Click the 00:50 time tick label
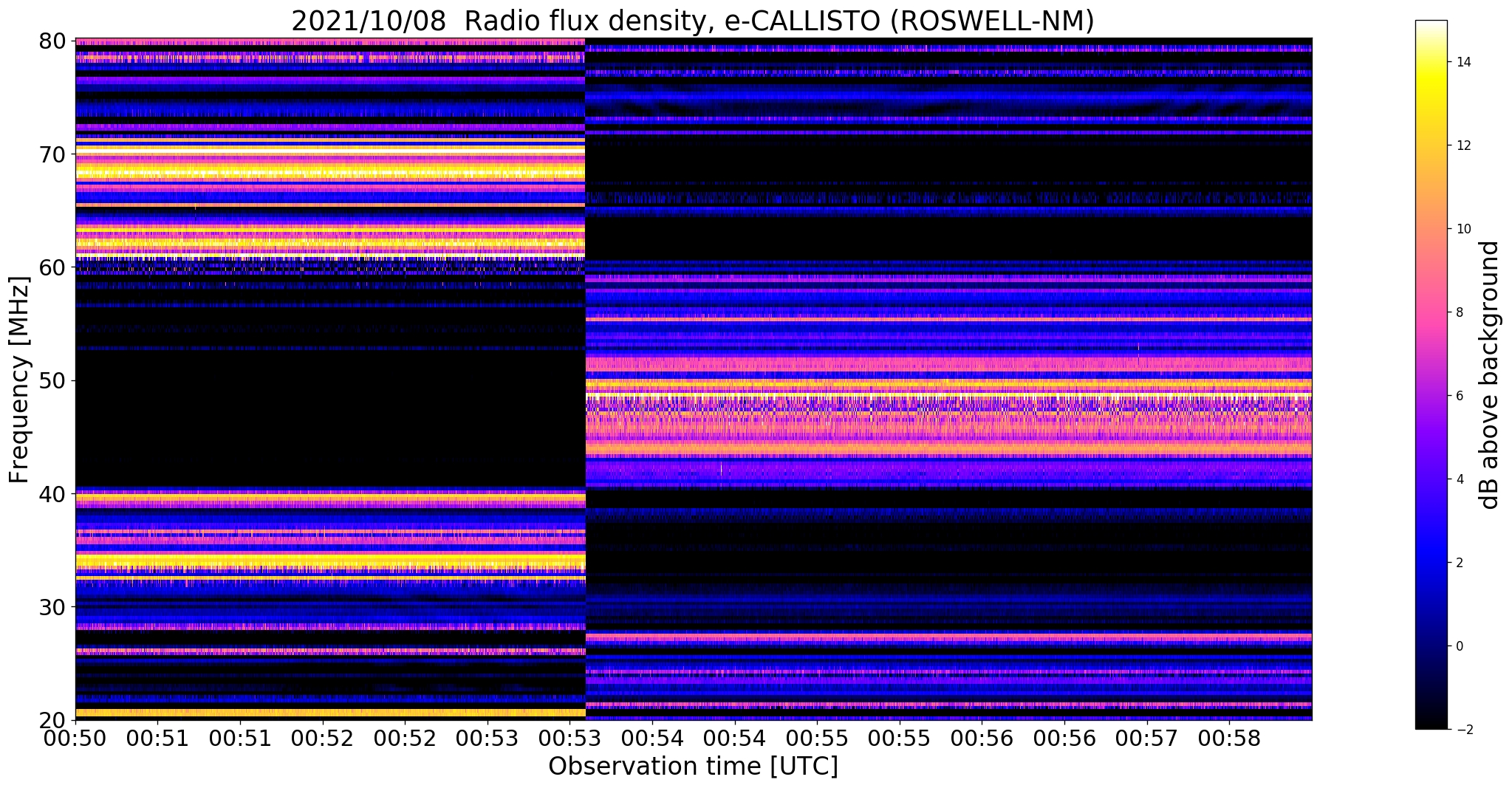The width and height of the screenshot is (1512, 788). click(75, 739)
